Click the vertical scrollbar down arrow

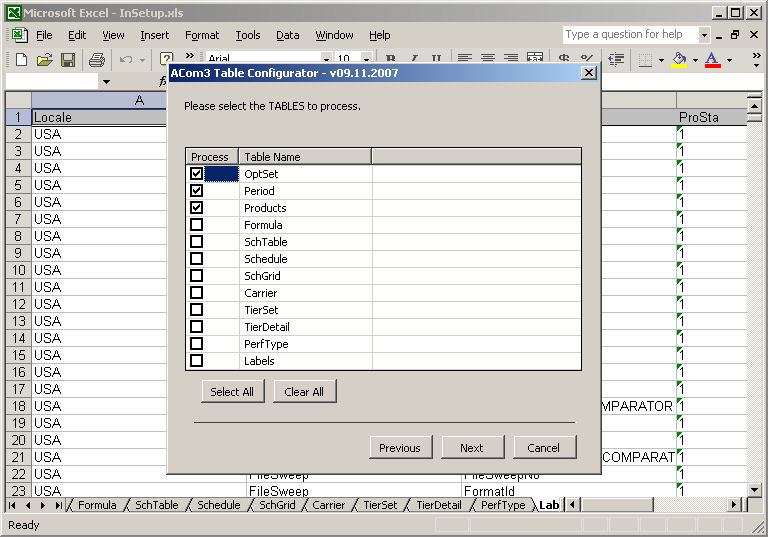(x=754, y=489)
